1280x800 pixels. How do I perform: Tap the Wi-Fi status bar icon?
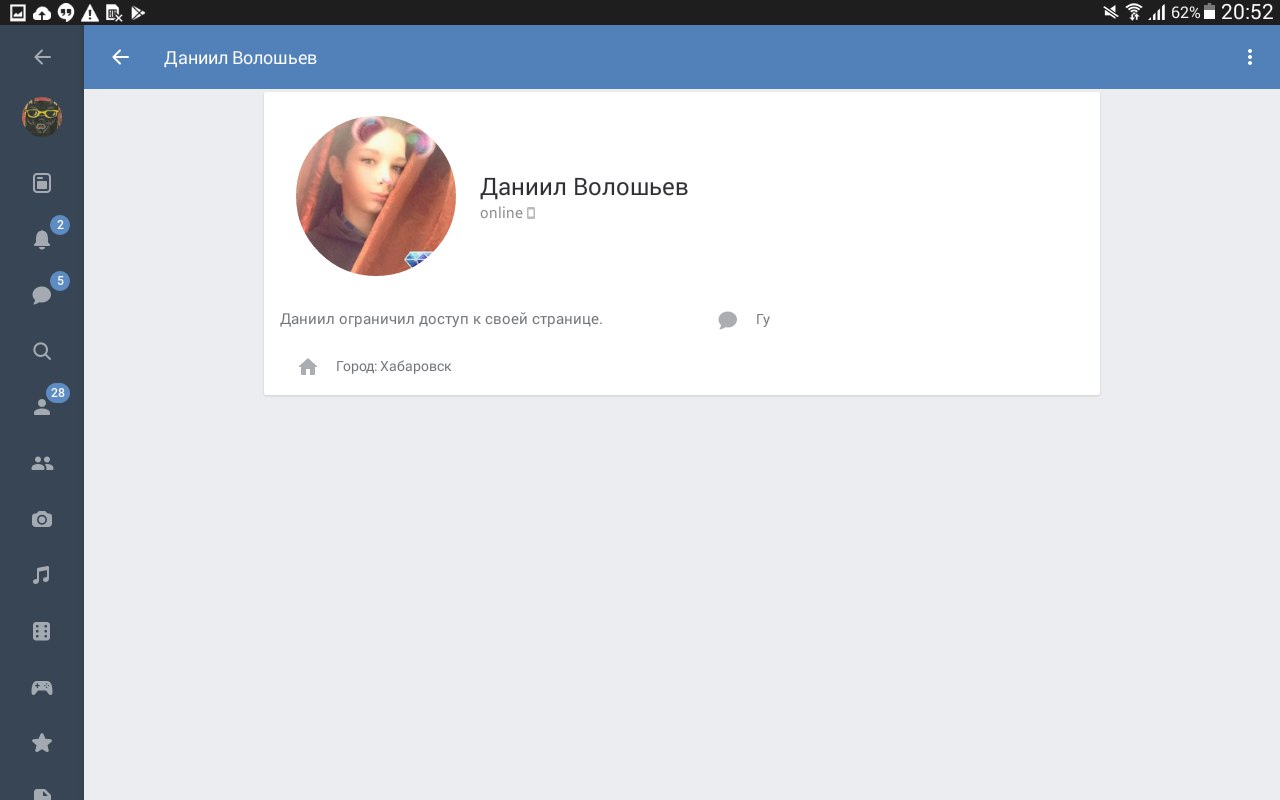[1133, 12]
